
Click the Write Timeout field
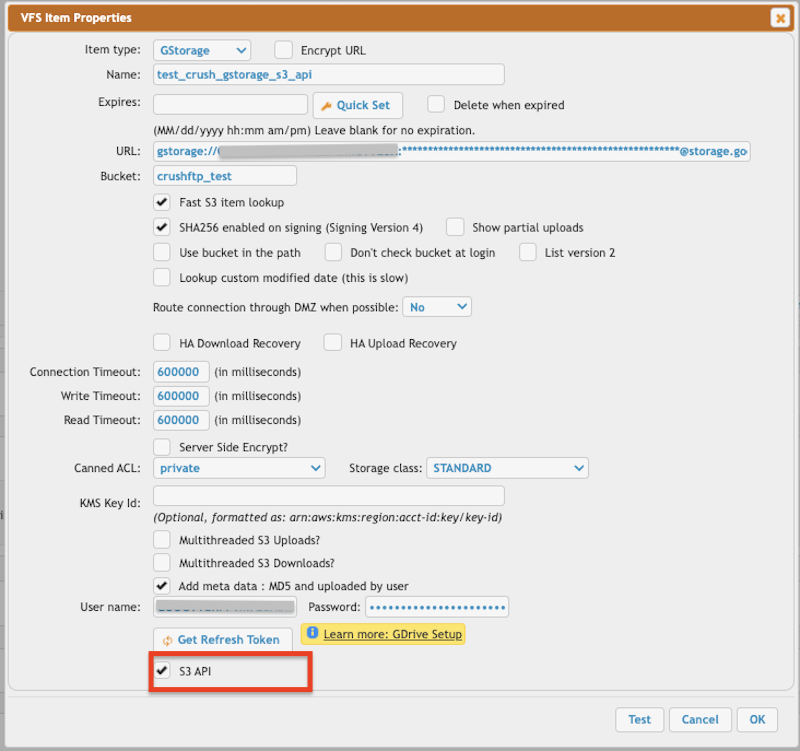point(181,396)
